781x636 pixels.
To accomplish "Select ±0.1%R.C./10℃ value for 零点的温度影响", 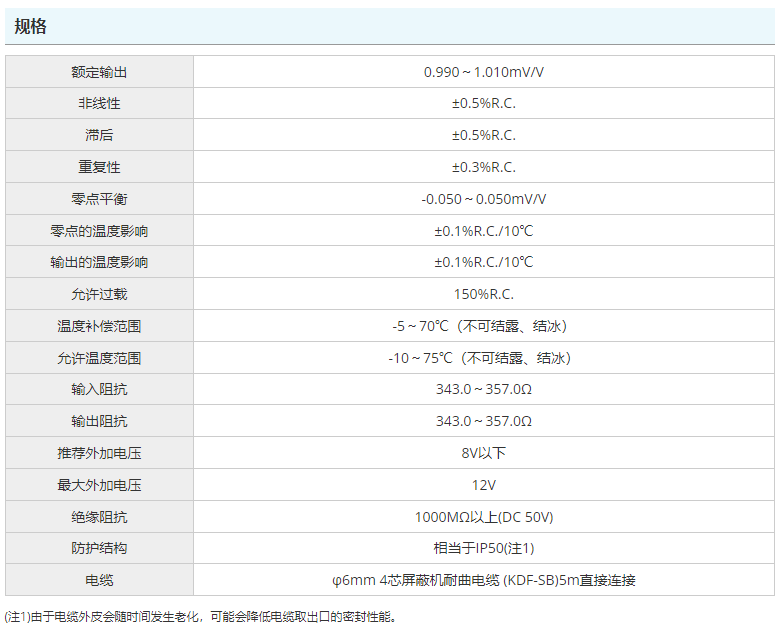I will 484,231.
